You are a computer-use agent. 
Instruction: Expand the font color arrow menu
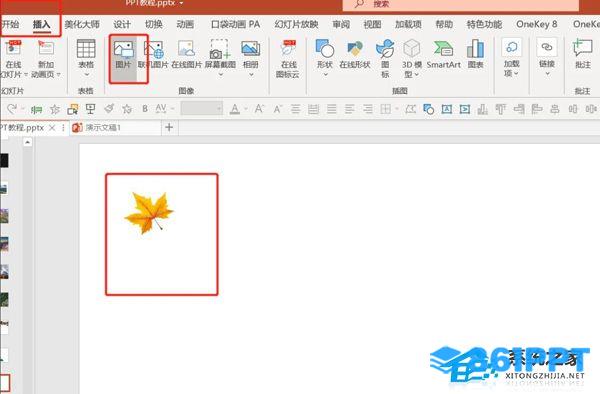pos(245,109)
